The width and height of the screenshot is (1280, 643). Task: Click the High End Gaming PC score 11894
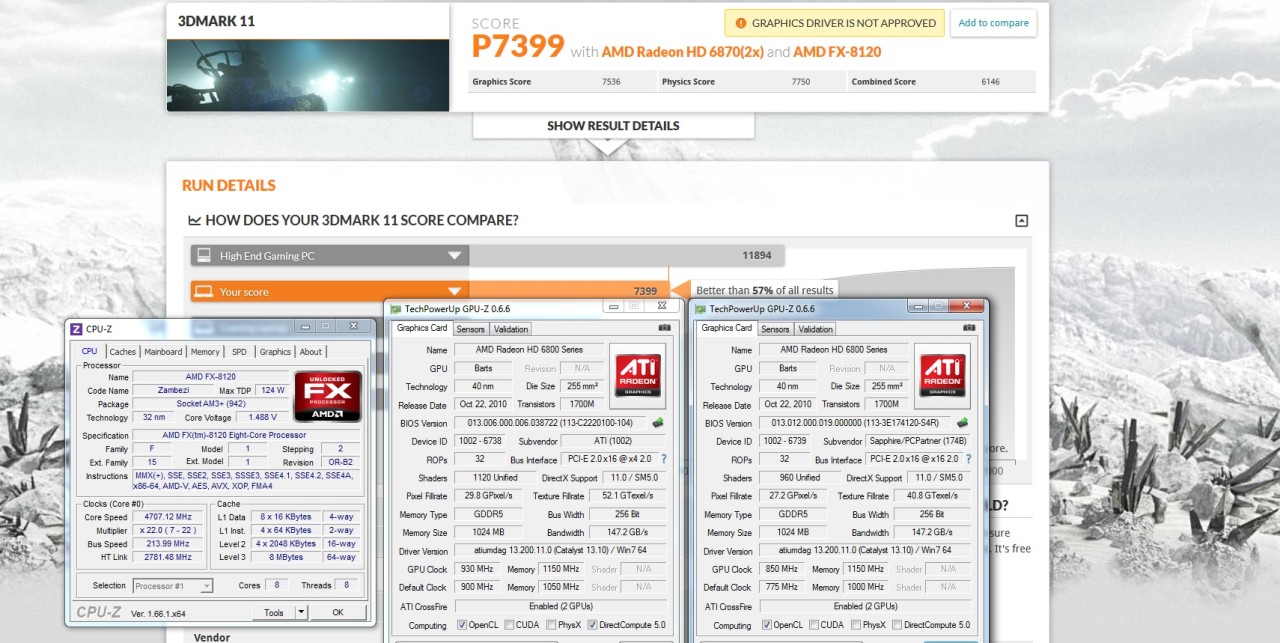tap(756, 256)
